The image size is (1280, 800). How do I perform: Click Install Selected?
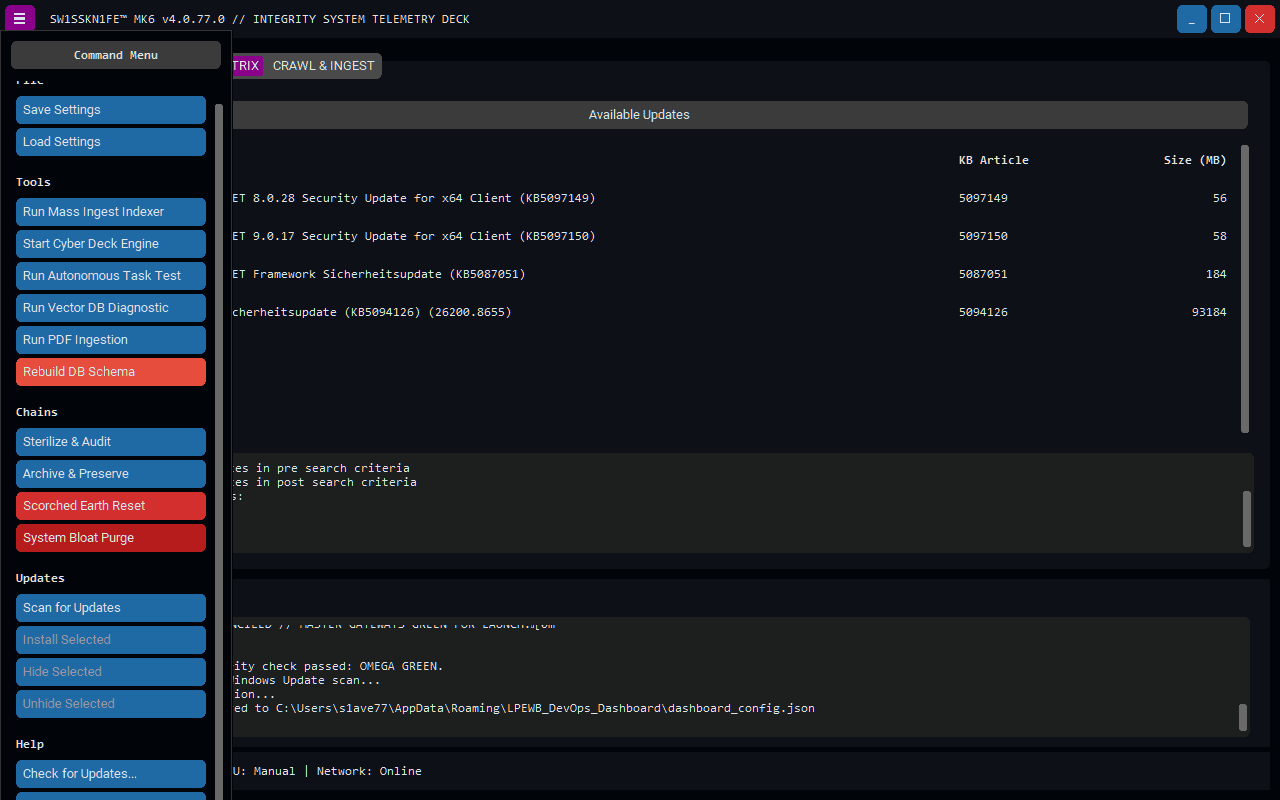[x=111, y=640]
